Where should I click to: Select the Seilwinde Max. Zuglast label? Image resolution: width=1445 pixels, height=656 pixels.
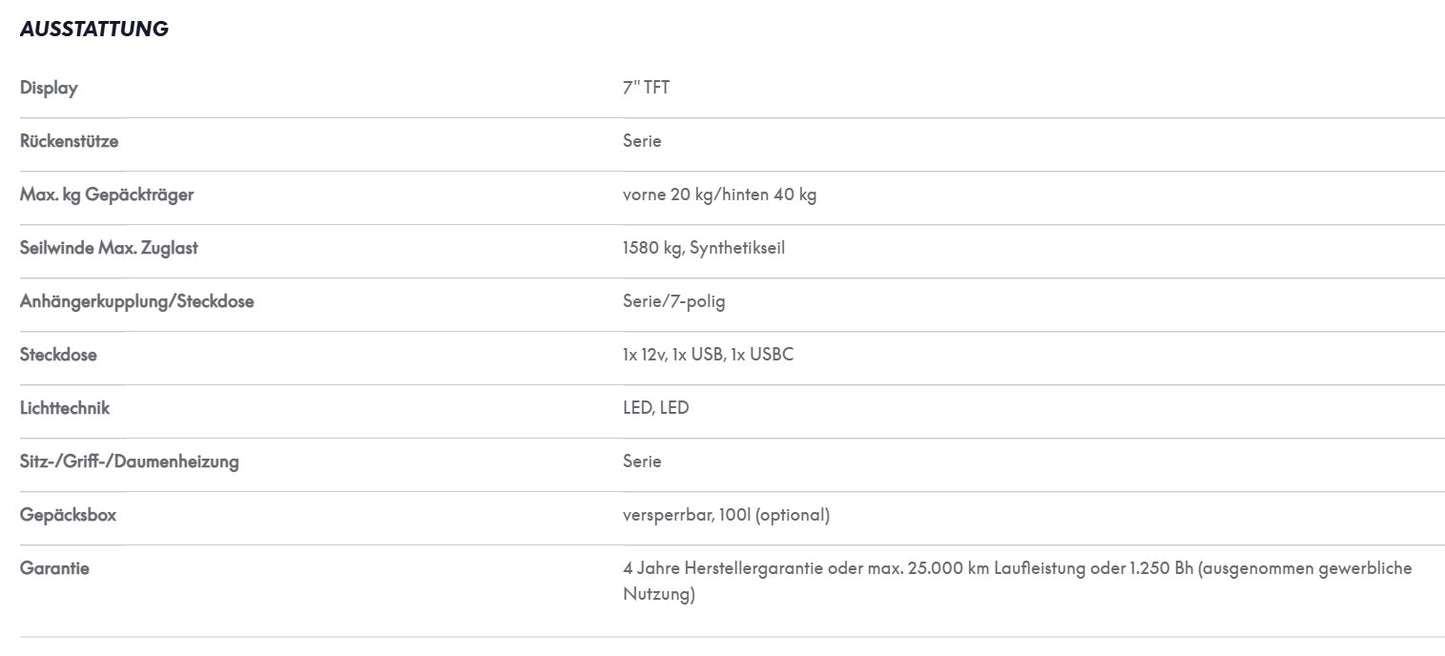tap(109, 248)
